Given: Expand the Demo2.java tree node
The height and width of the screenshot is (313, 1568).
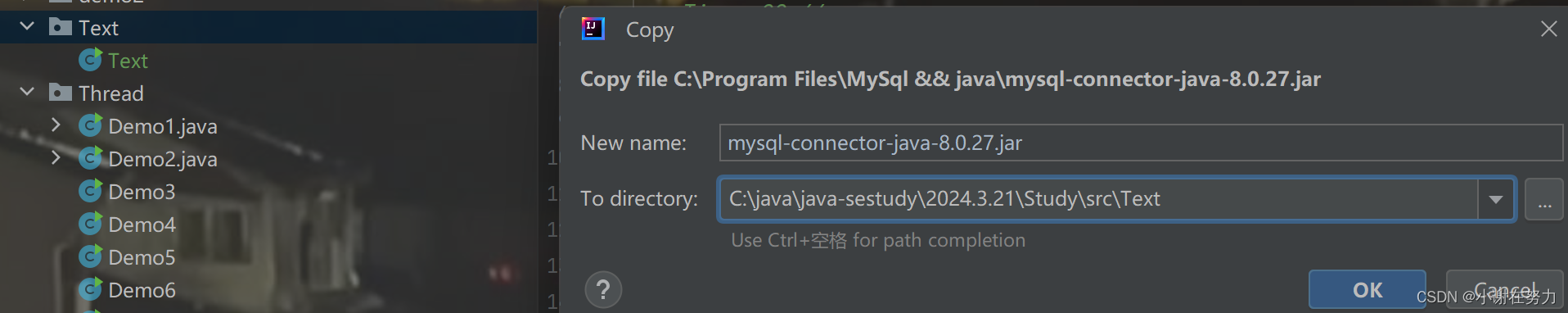Looking at the screenshot, I should coord(56,157).
